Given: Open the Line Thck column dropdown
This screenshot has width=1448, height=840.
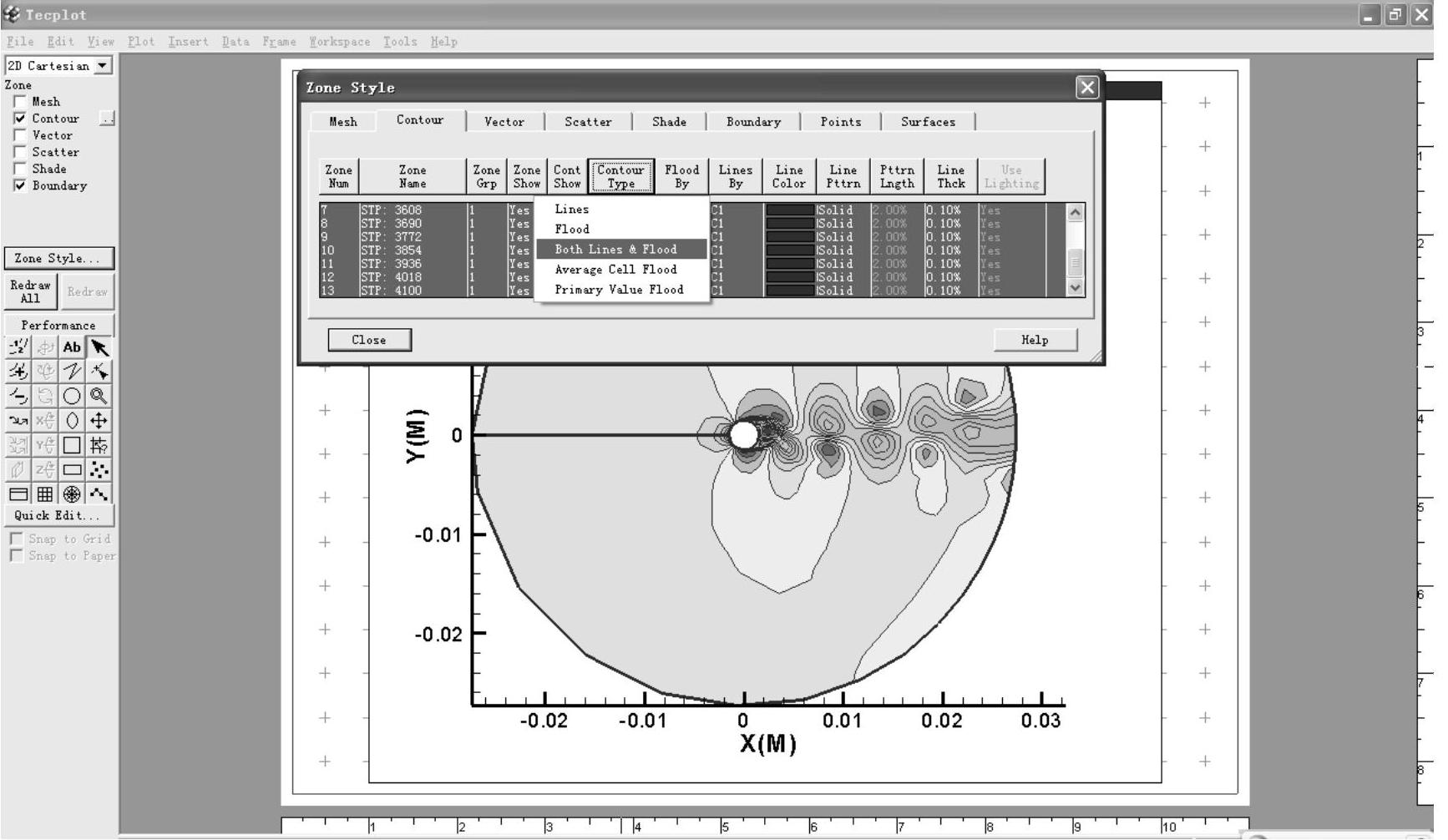Looking at the screenshot, I should (950, 176).
